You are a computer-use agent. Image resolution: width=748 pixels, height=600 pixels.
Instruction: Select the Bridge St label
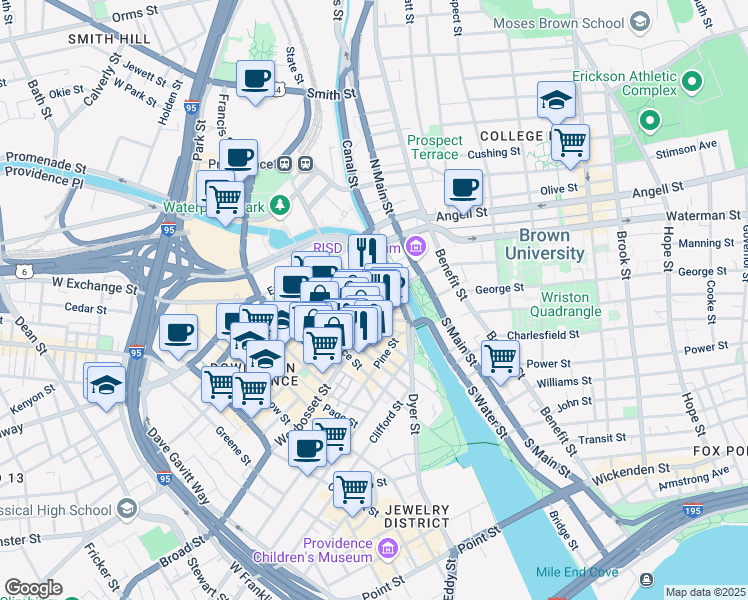pyautogui.click(x=563, y=530)
